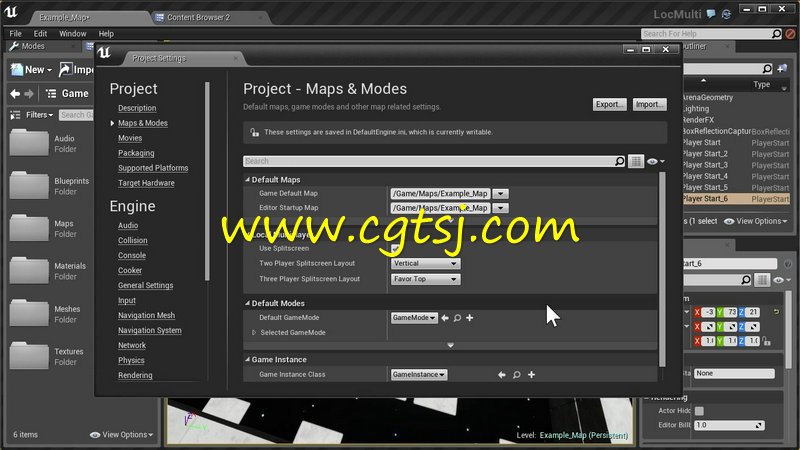
Task: Click the Project Settings search magnifier icon
Action: tap(619, 161)
